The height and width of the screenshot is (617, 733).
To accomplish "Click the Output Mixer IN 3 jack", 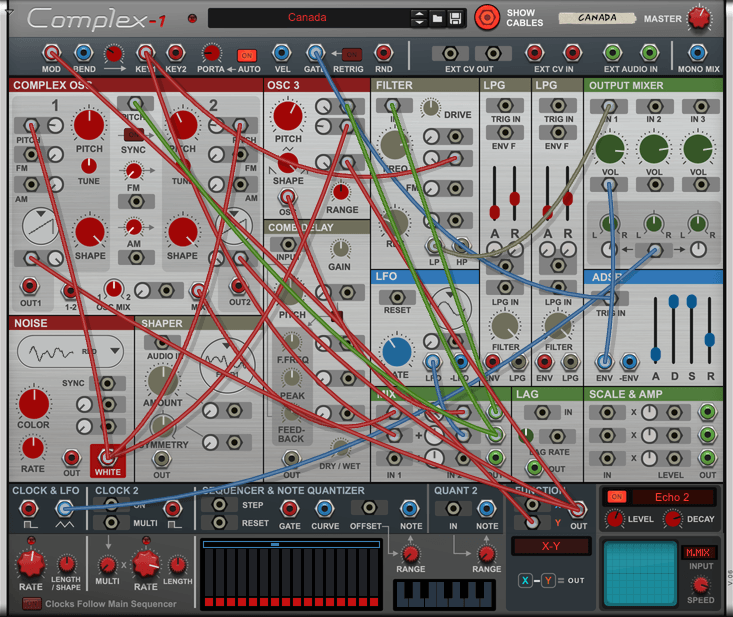I will 700,107.
